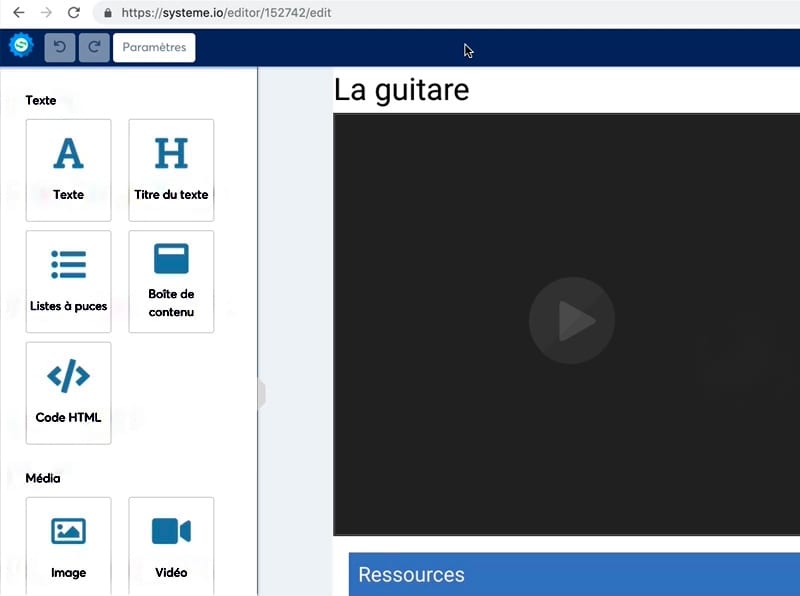Collapse the Média section header
Image resolution: width=800 pixels, height=596 pixels.
(x=45, y=478)
